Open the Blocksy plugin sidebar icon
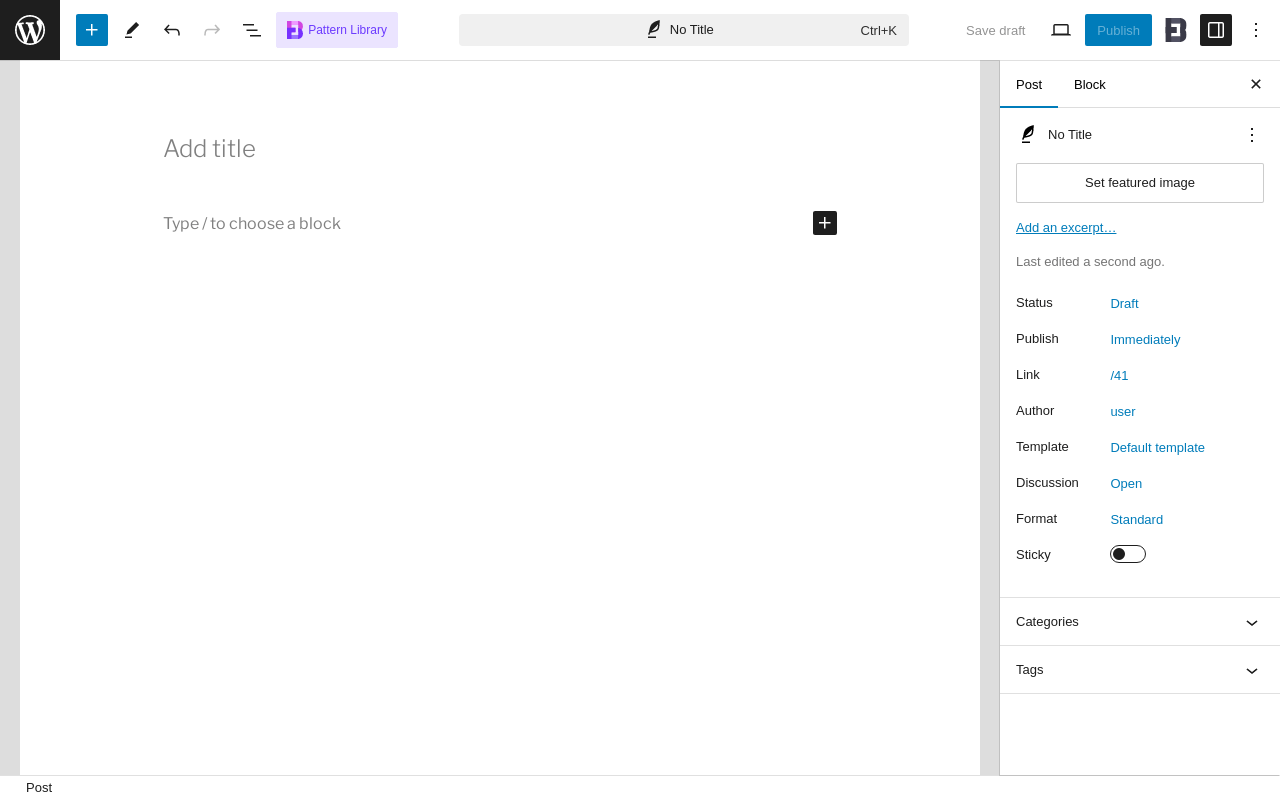The image size is (1280, 800). tap(1176, 30)
